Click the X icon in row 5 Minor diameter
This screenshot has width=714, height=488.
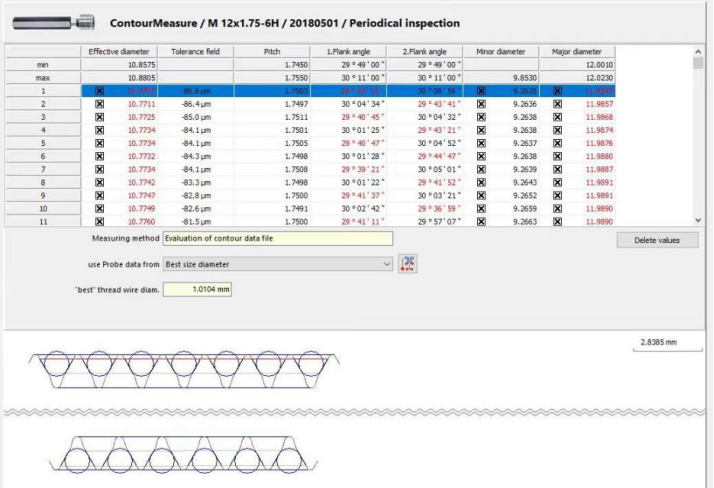(x=482, y=142)
